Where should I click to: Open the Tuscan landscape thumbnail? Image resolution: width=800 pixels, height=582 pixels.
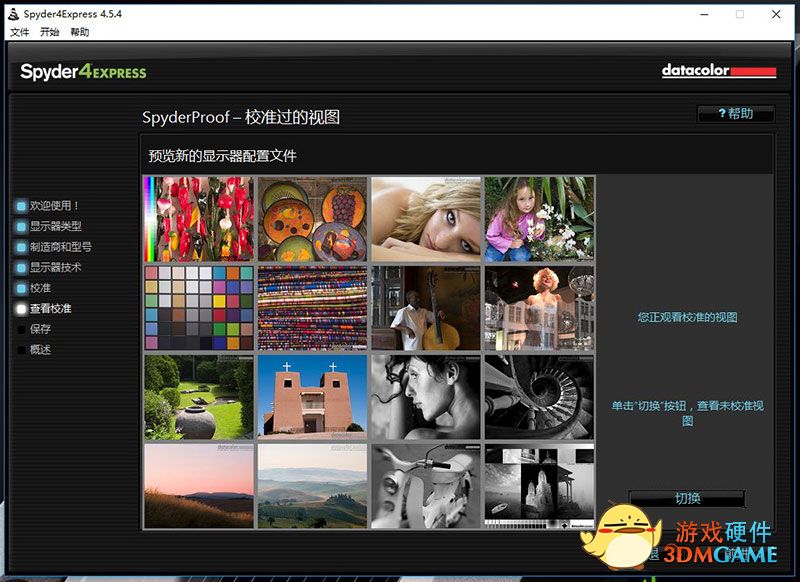(312, 486)
